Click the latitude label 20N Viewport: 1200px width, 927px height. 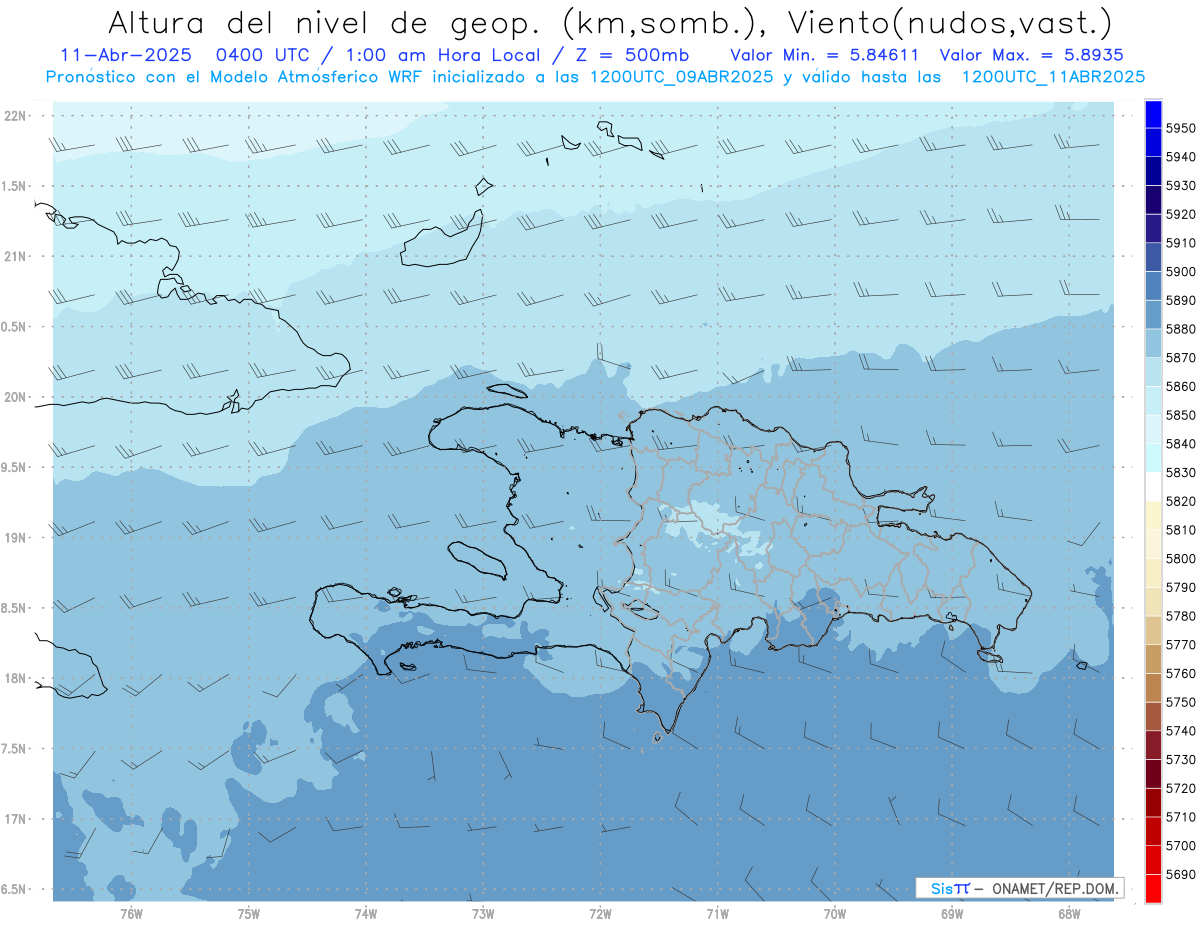(x=15, y=397)
